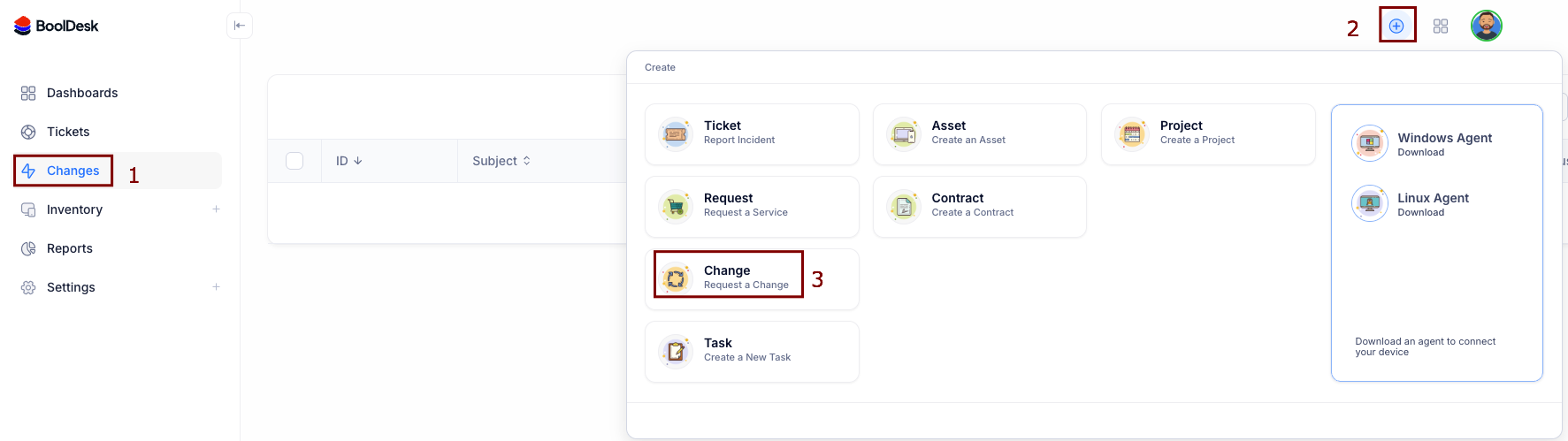Click the Windows Agent download icon
The height and width of the screenshot is (441, 1568).
click(x=1369, y=143)
